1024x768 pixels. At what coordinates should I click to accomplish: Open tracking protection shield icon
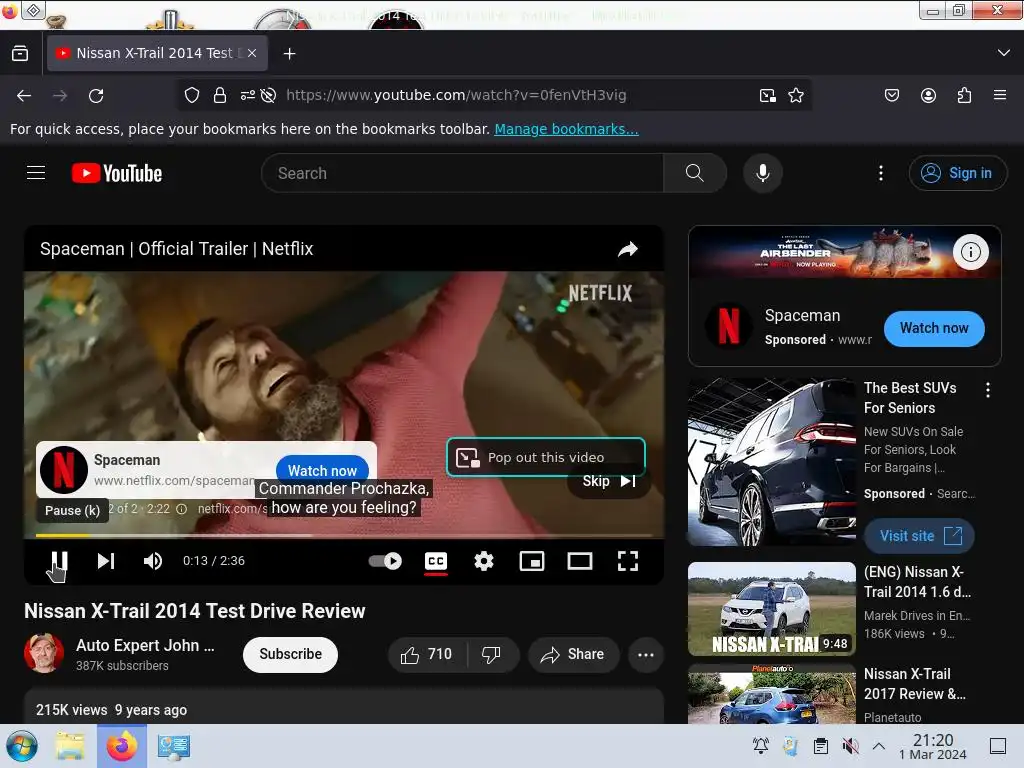[191, 95]
